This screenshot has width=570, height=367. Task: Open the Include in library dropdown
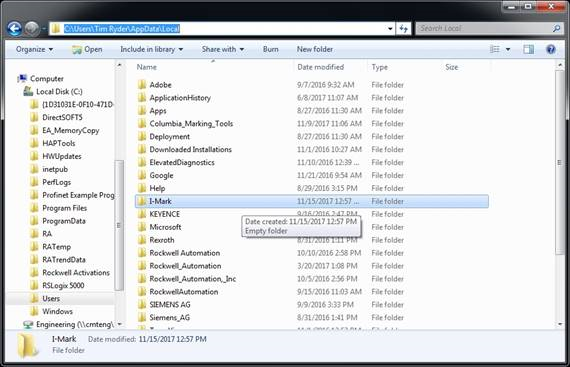point(152,49)
